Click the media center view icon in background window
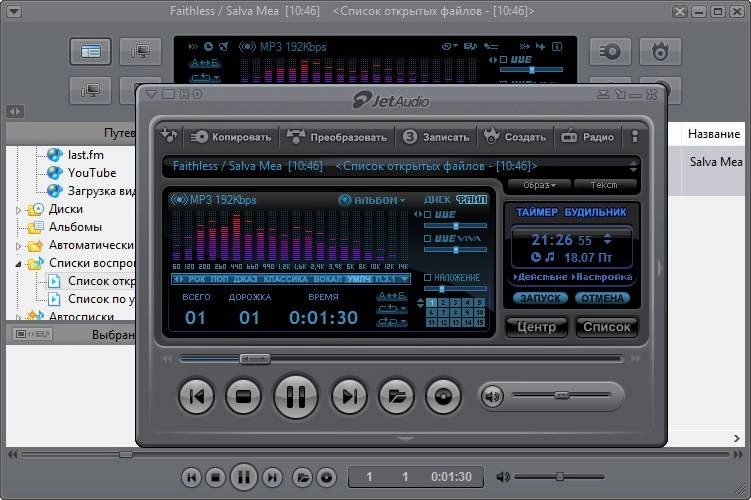Screen dimensions: 751x500 [x=90, y=51]
